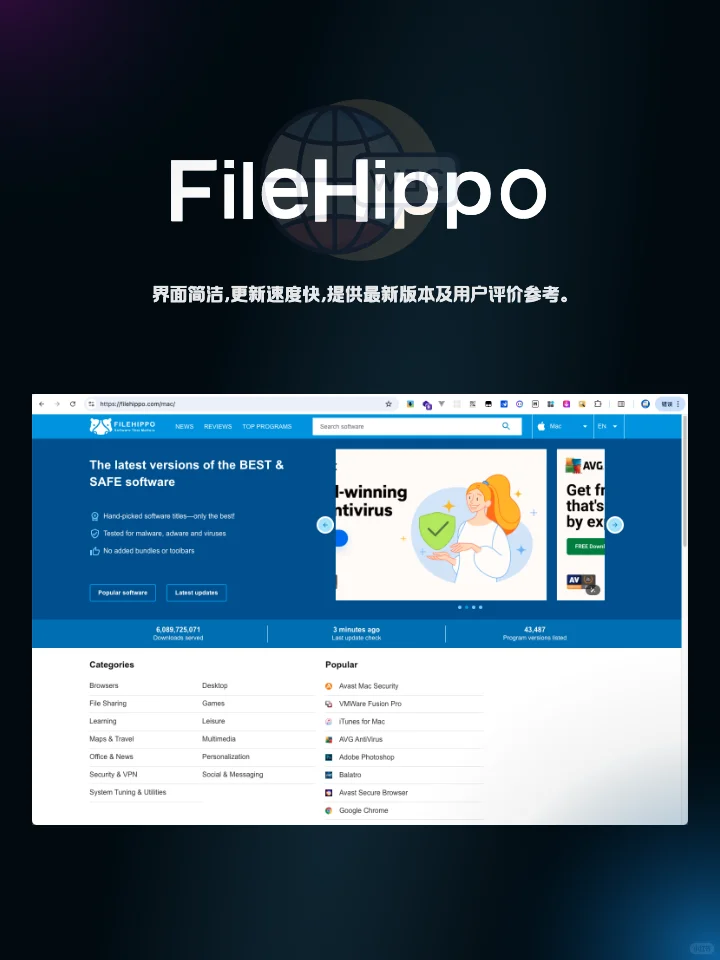Open the browser three-dot menu
Screen dimensions: 720x960
pos(678,404)
